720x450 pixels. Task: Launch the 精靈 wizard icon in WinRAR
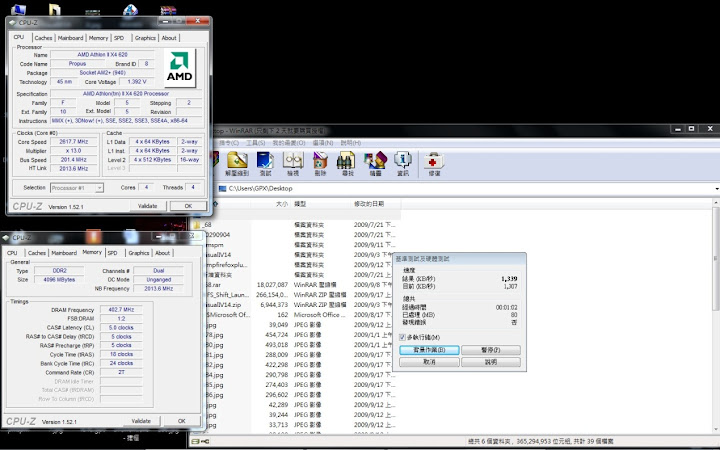(375, 163)
